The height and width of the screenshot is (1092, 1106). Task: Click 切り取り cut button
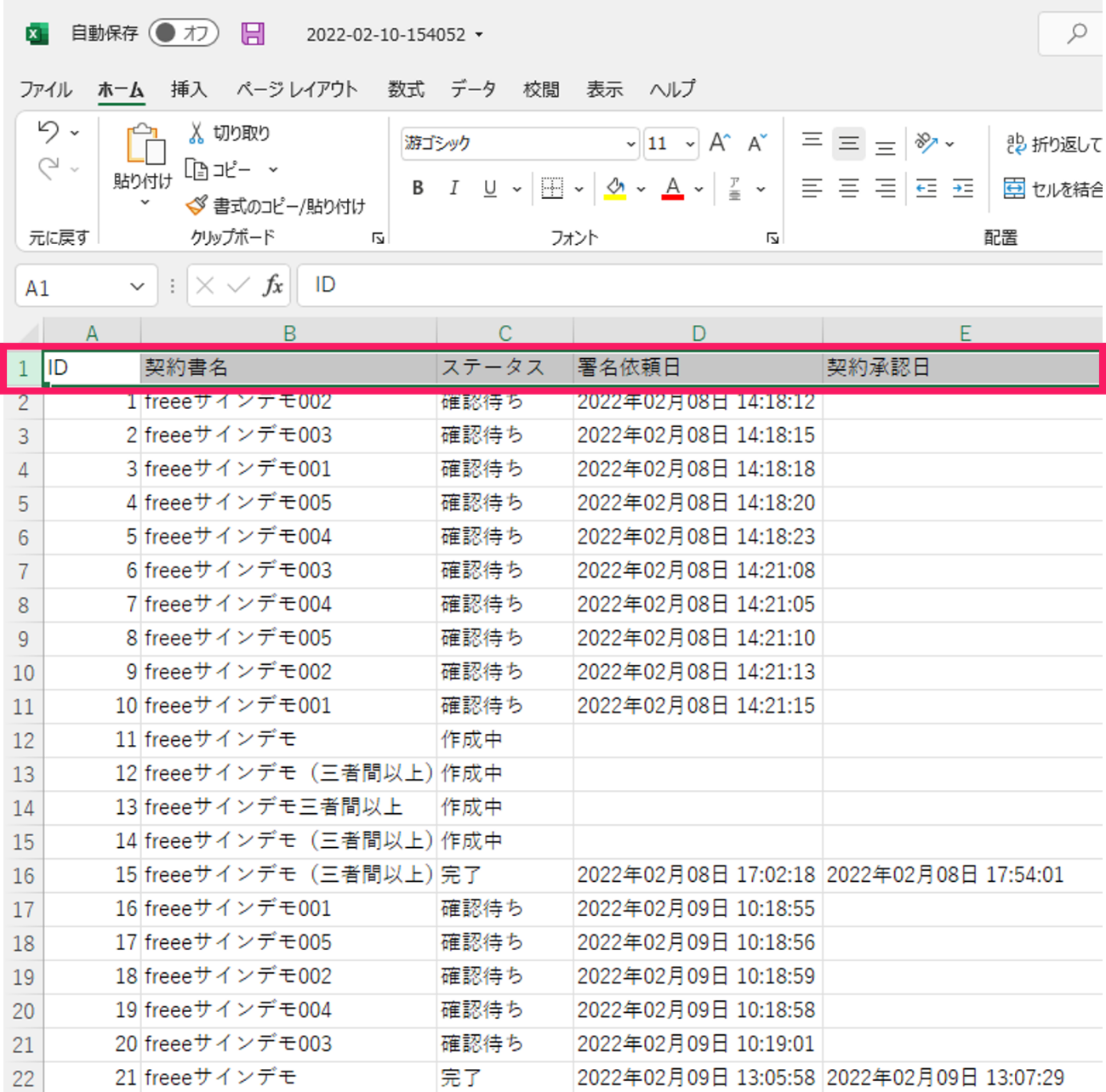tap(228, 133)
